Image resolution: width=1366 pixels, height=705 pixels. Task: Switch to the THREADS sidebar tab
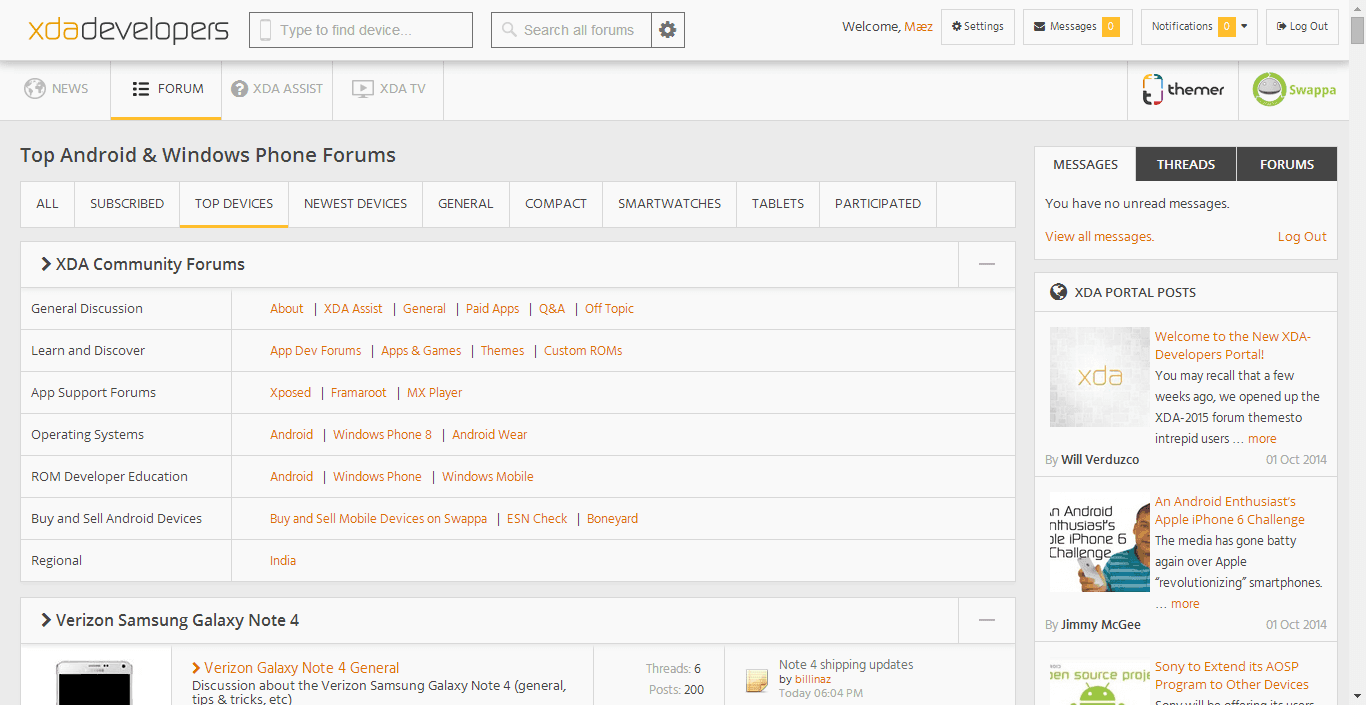click(1186, 165)
